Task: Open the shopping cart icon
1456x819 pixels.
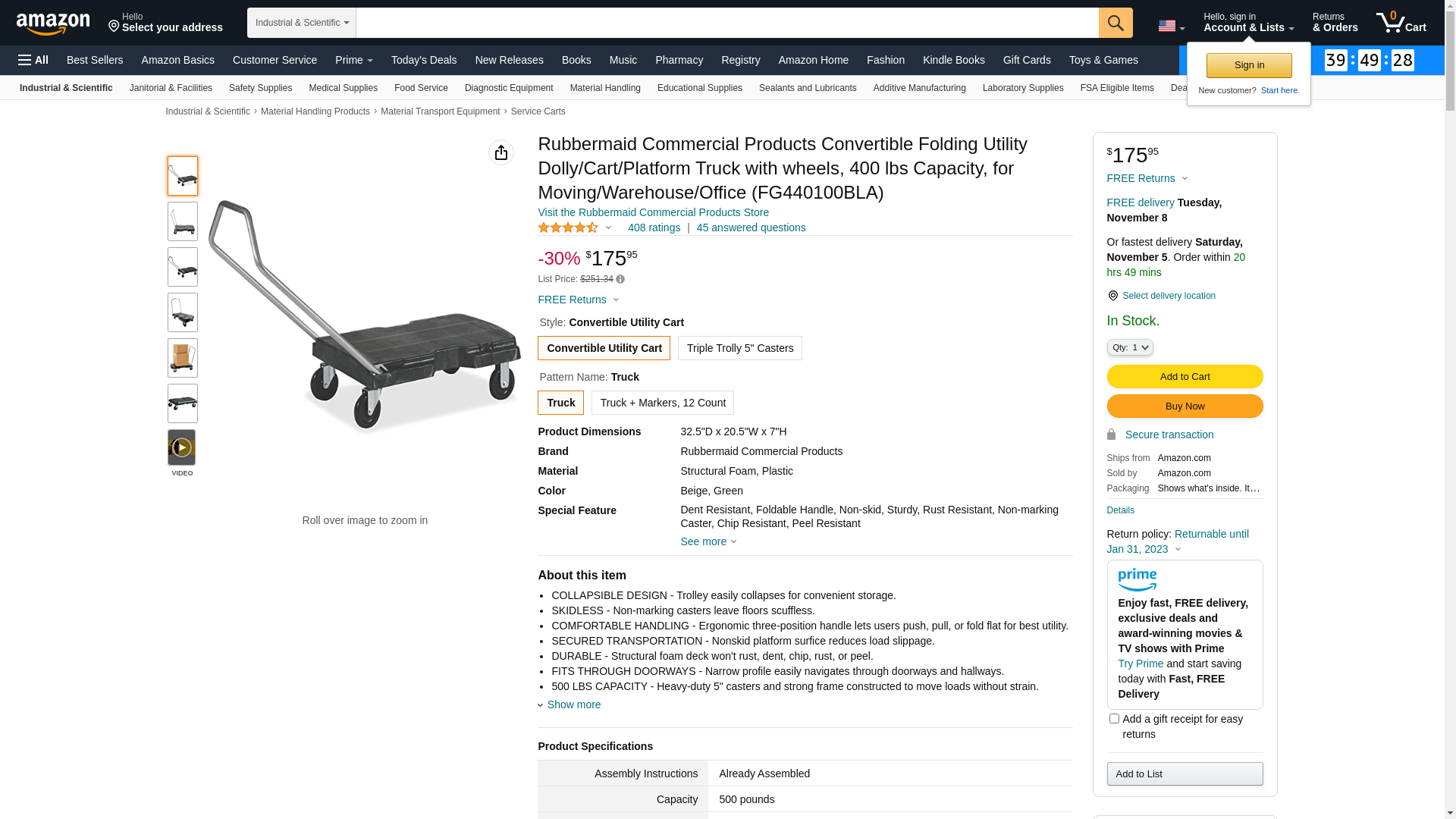Action: pos(1400,23)
